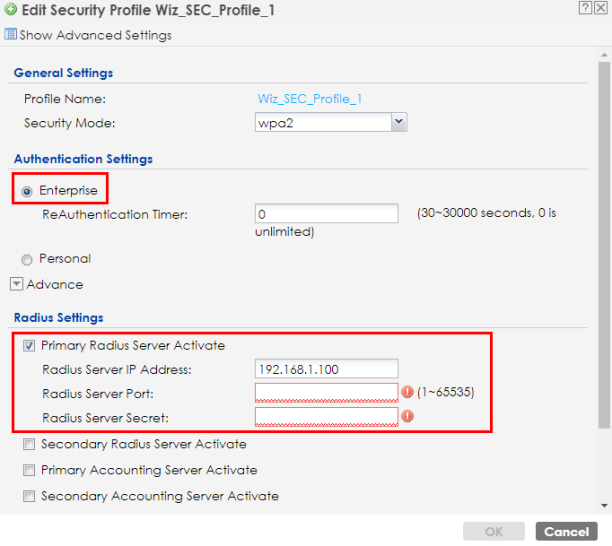Screen dimensions: 612x546
Task: Click the ReAuthentication Timer input field
Action: (326, 215)
